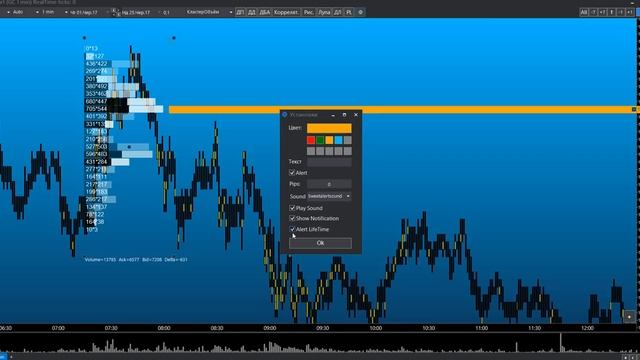Click the ДП toolbar button

point(240,12)
